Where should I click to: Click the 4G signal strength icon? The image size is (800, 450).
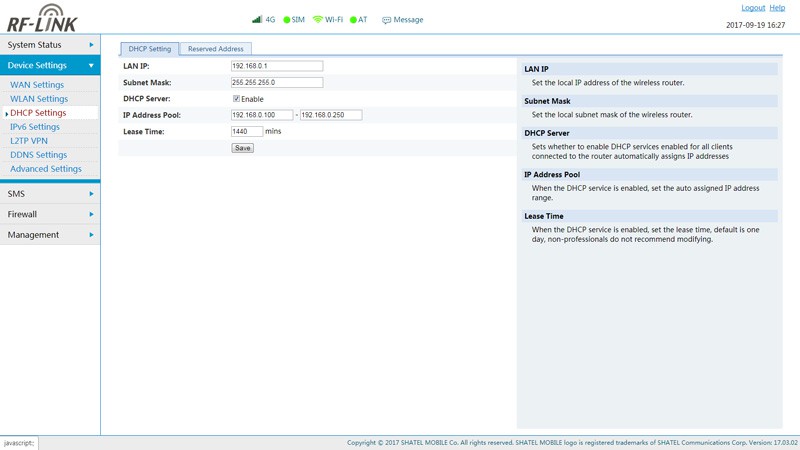pos(257,19)
